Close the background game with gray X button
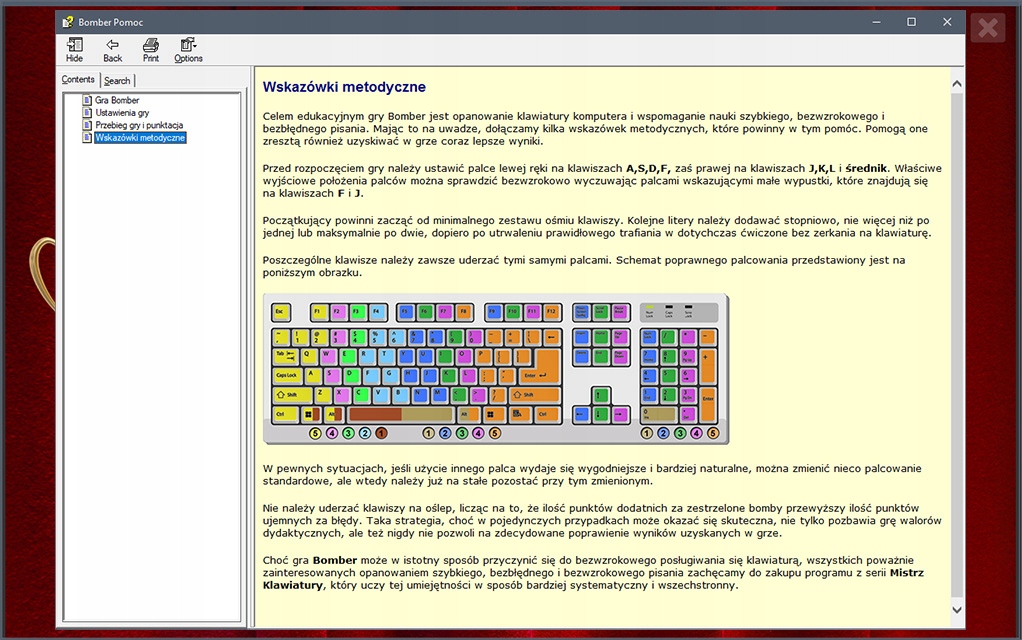This screenshot has height=640, width=1022. pos(987,28)
